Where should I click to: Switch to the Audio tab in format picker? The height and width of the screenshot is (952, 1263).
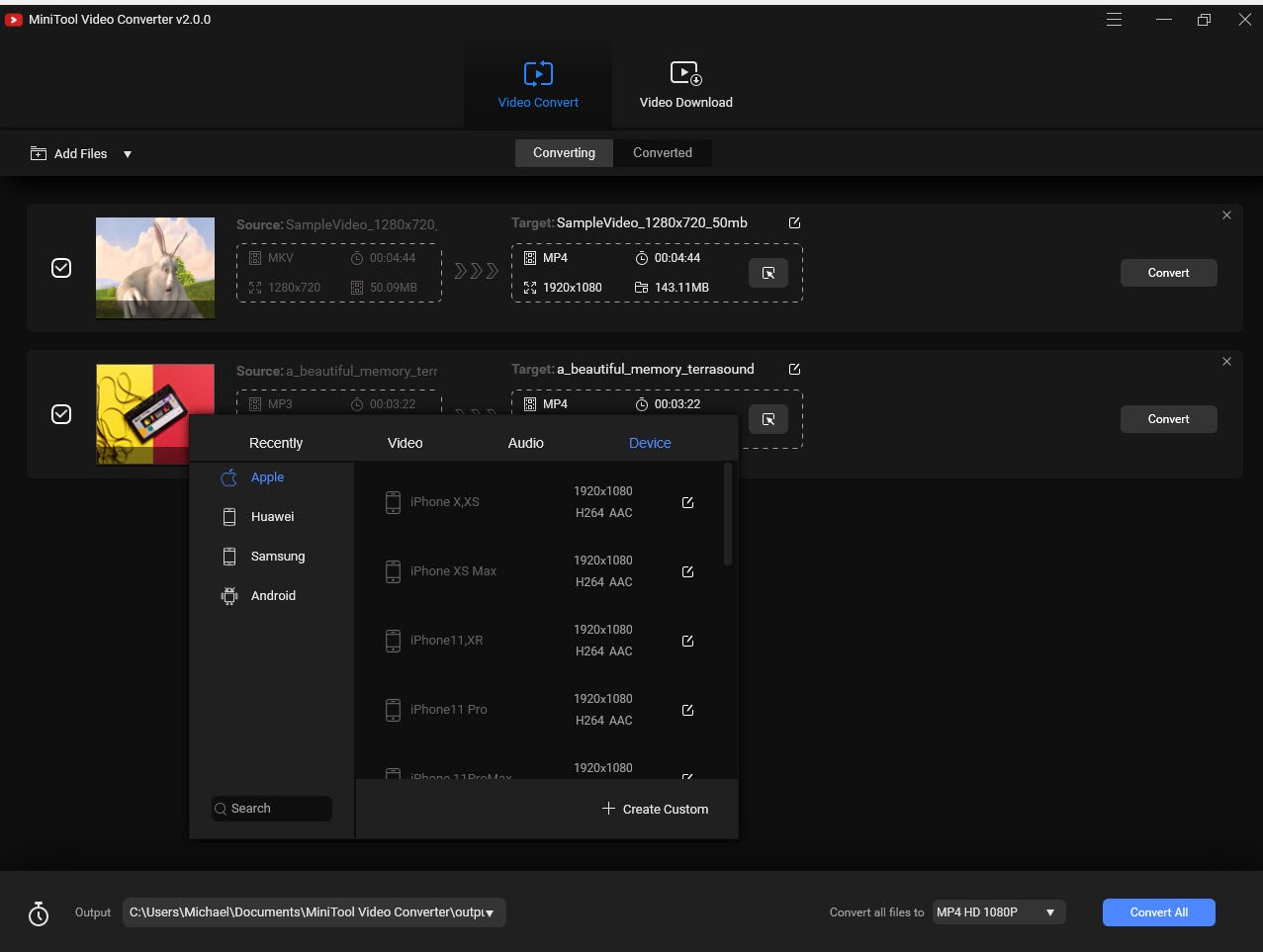[525, 442]
